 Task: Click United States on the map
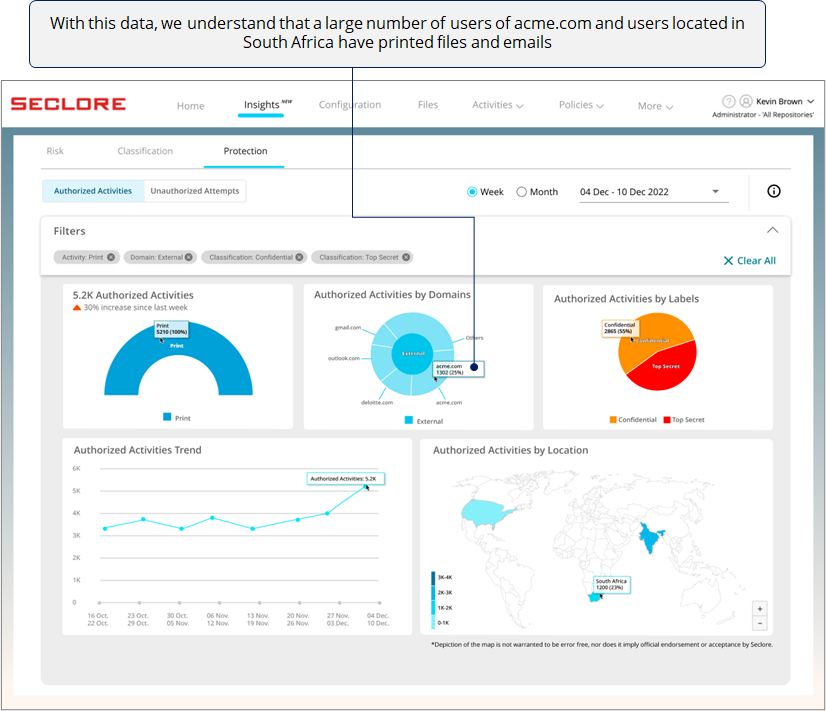click(x=485, y=512)
